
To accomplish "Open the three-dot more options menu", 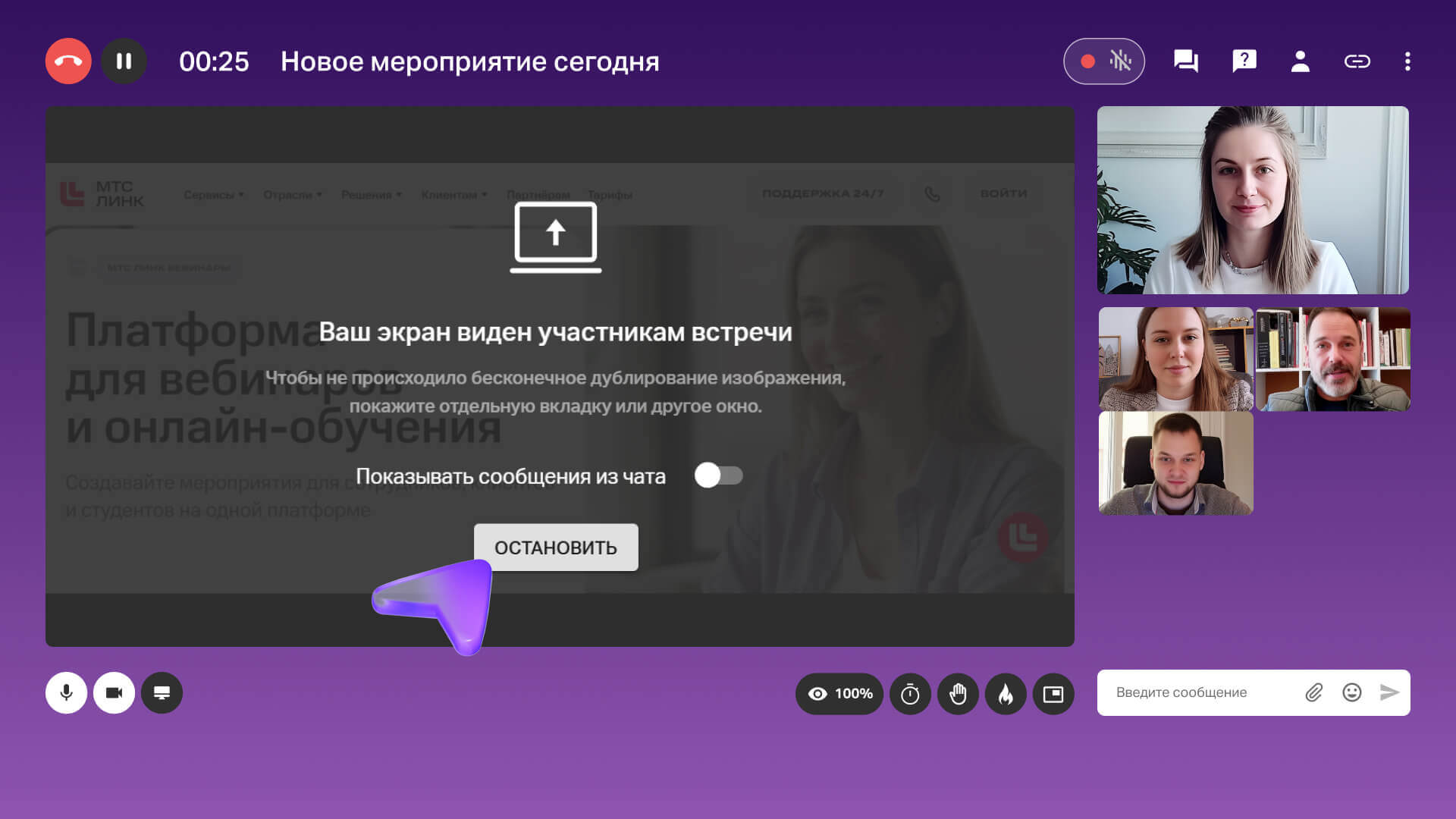I will click(x=1407, y=61).
